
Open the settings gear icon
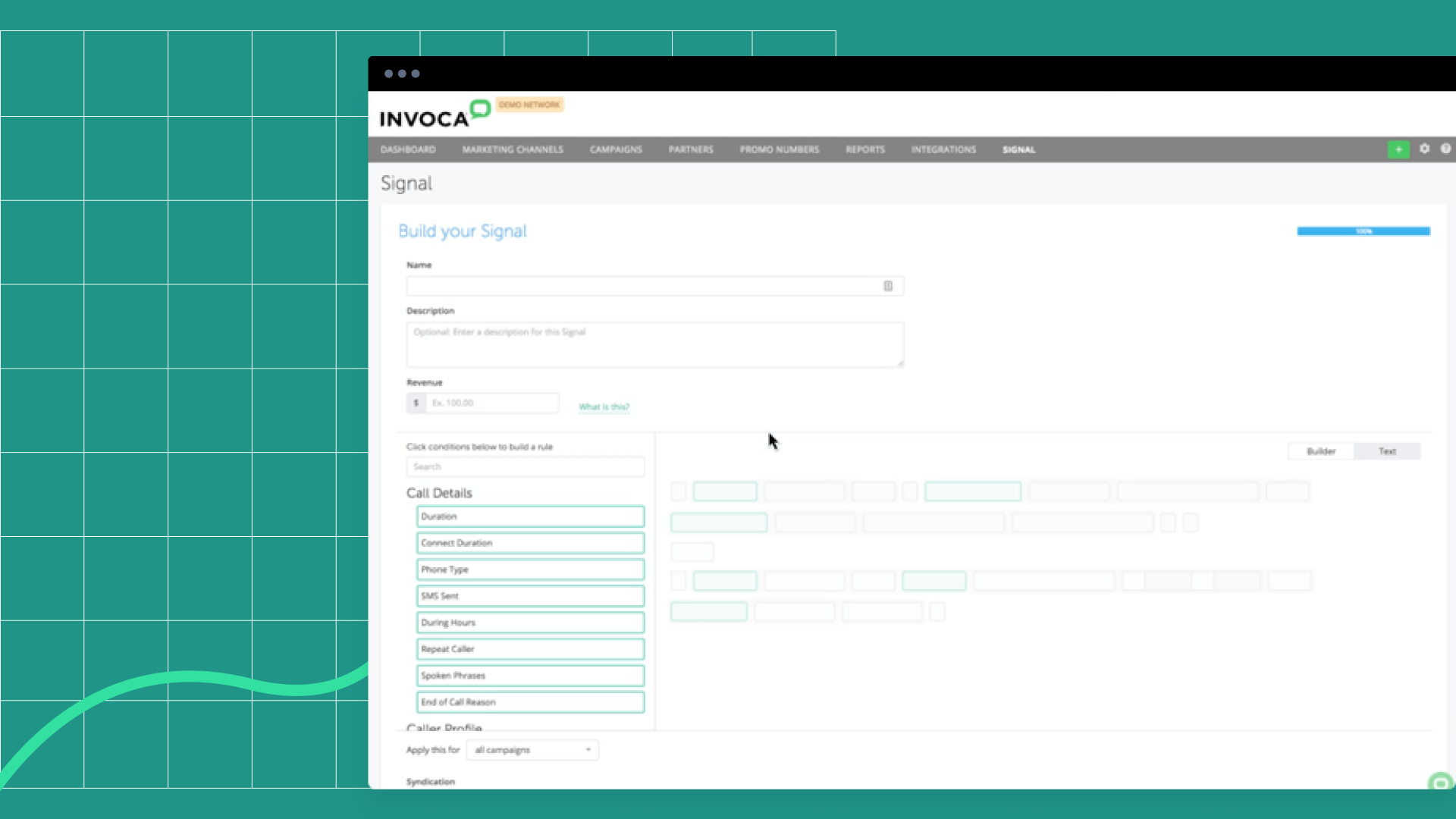pyautogui.click(x=1425, y=149)
